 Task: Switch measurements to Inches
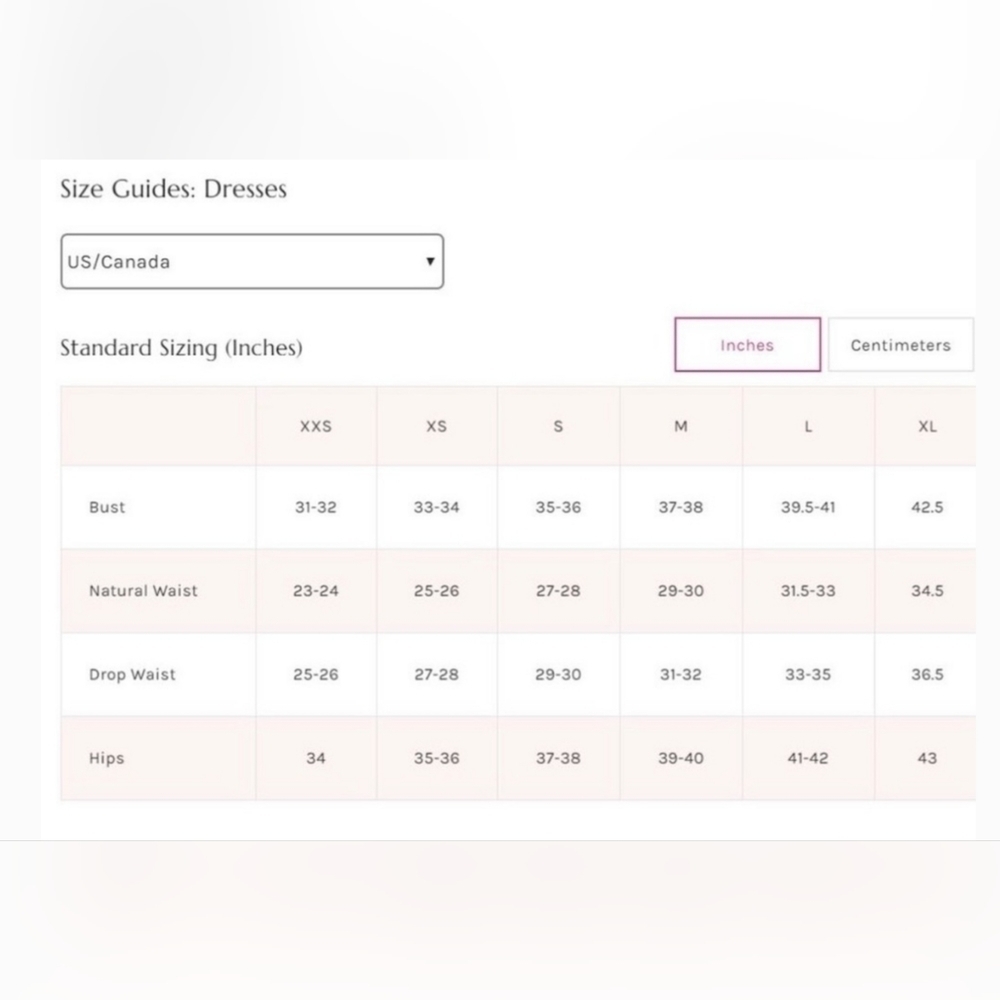pyautogui.click(x=747, y=345)
